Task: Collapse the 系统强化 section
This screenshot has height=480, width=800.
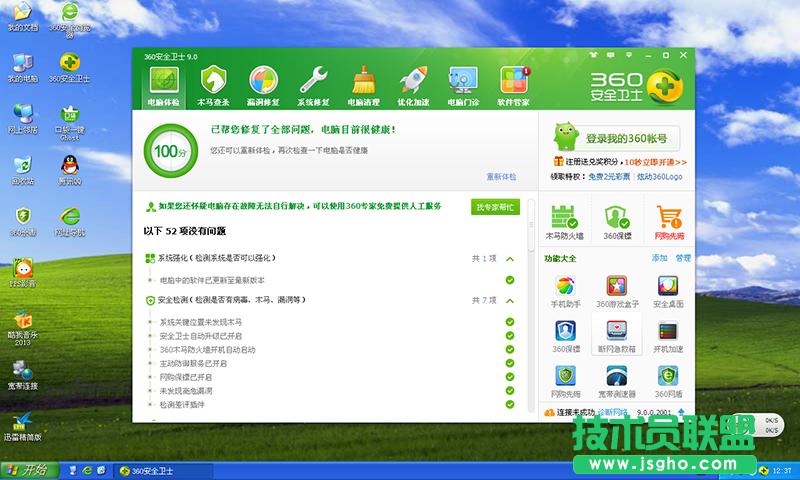Action: [x=510, y=259]
